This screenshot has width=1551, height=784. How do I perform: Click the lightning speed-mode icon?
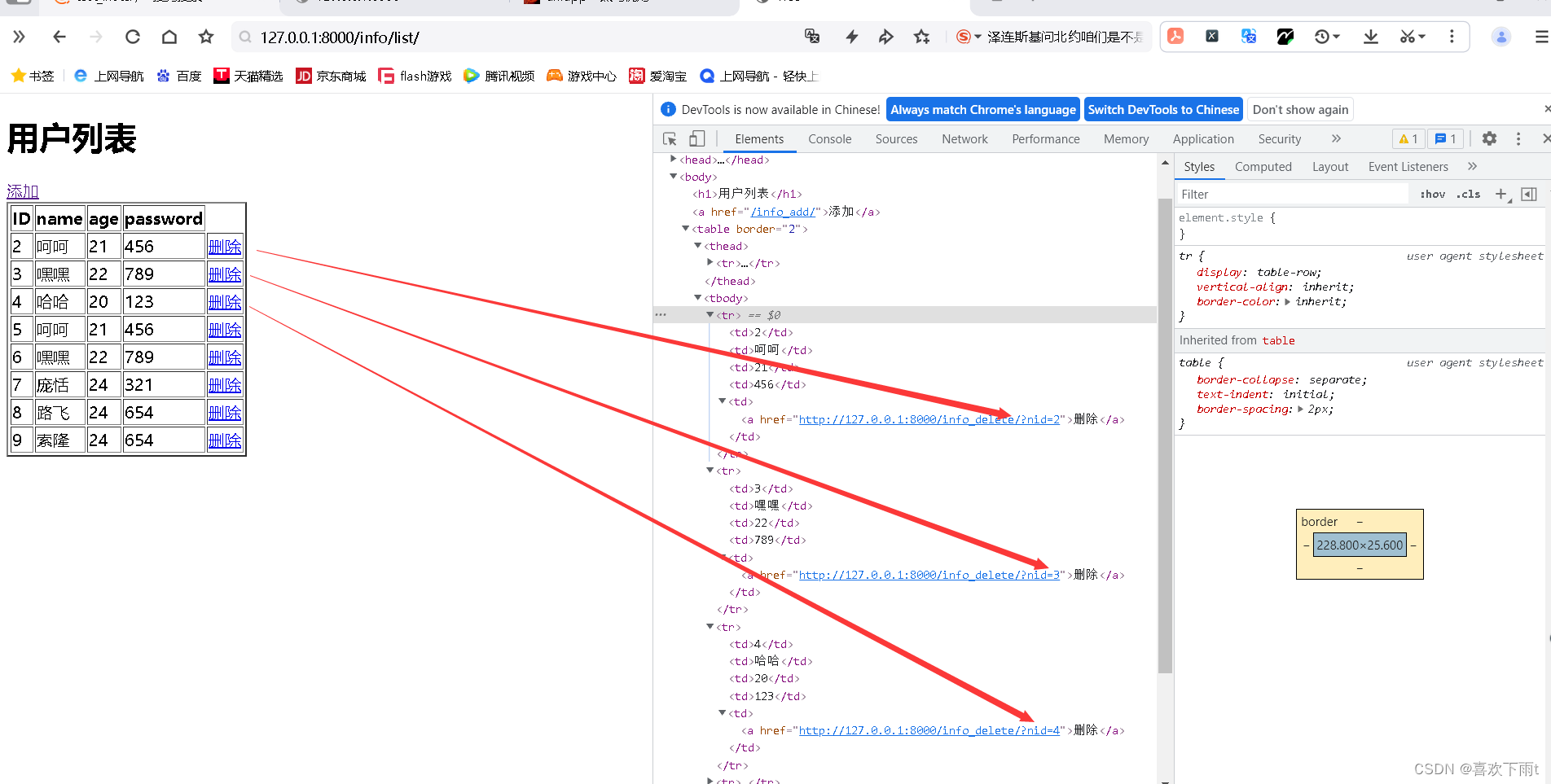click(x=852, y=37)
